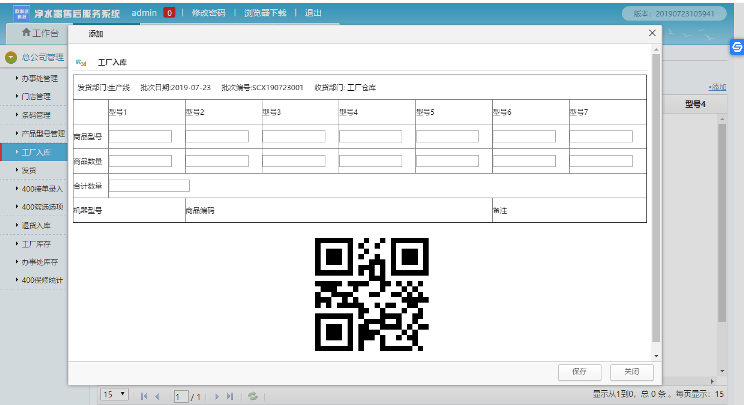Image resolution: width=744 pixels, height=405 pixels.
Task: Open the page size dropdown showing 15
Action: (x=114, y=395)
